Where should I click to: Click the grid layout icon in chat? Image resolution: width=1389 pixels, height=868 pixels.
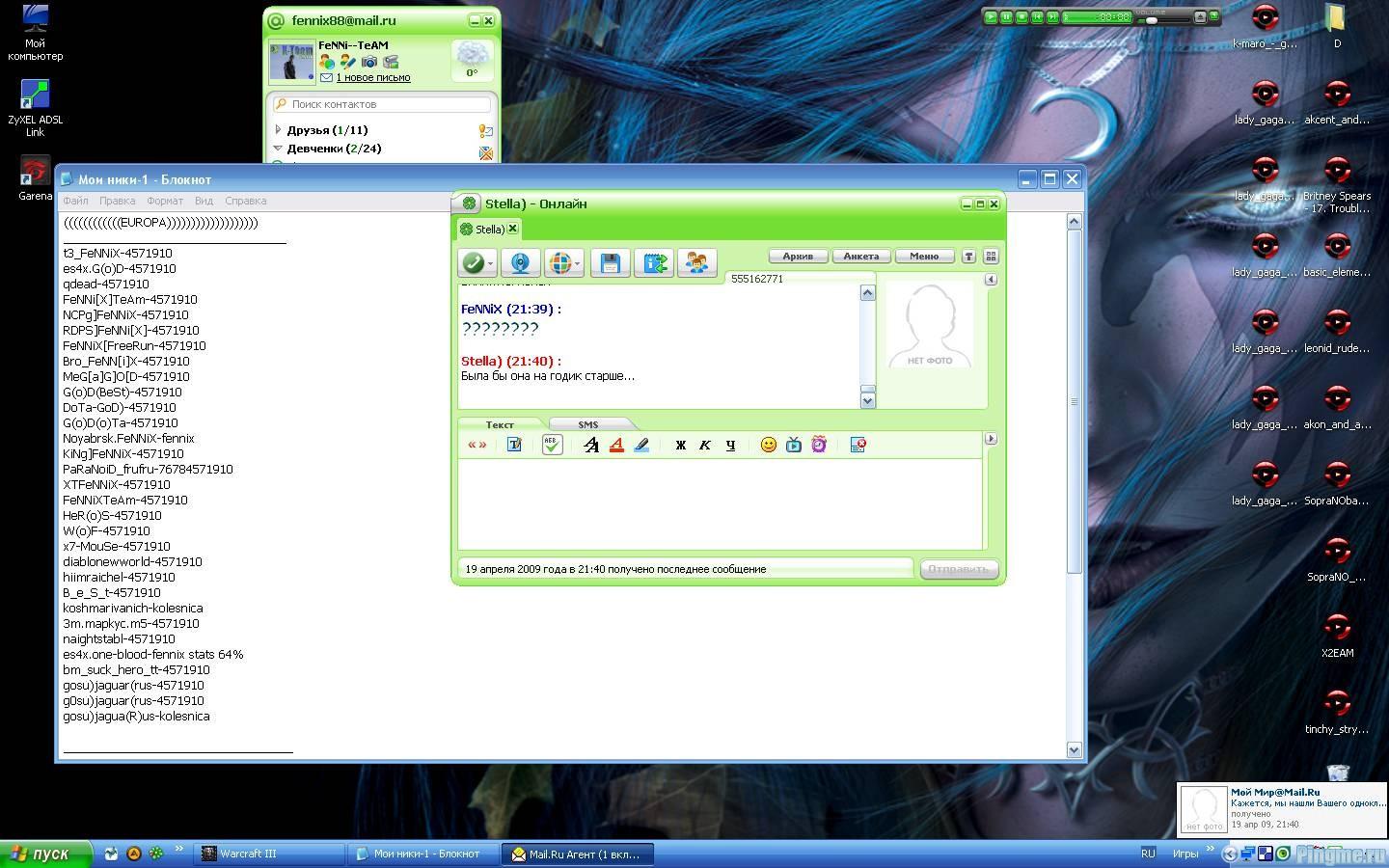(x=991, y=257)
